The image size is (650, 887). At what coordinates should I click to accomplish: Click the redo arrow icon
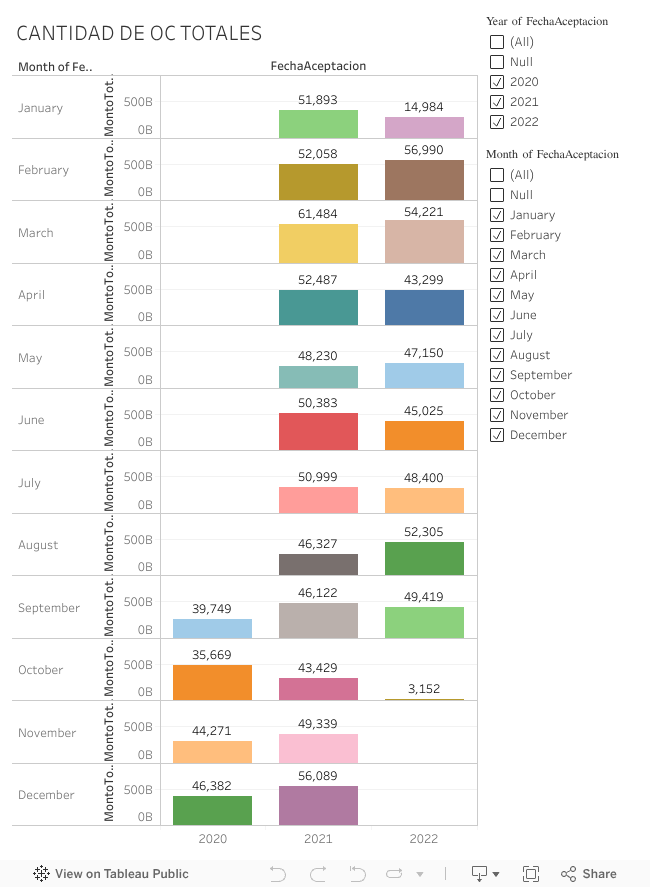(318, 873)
